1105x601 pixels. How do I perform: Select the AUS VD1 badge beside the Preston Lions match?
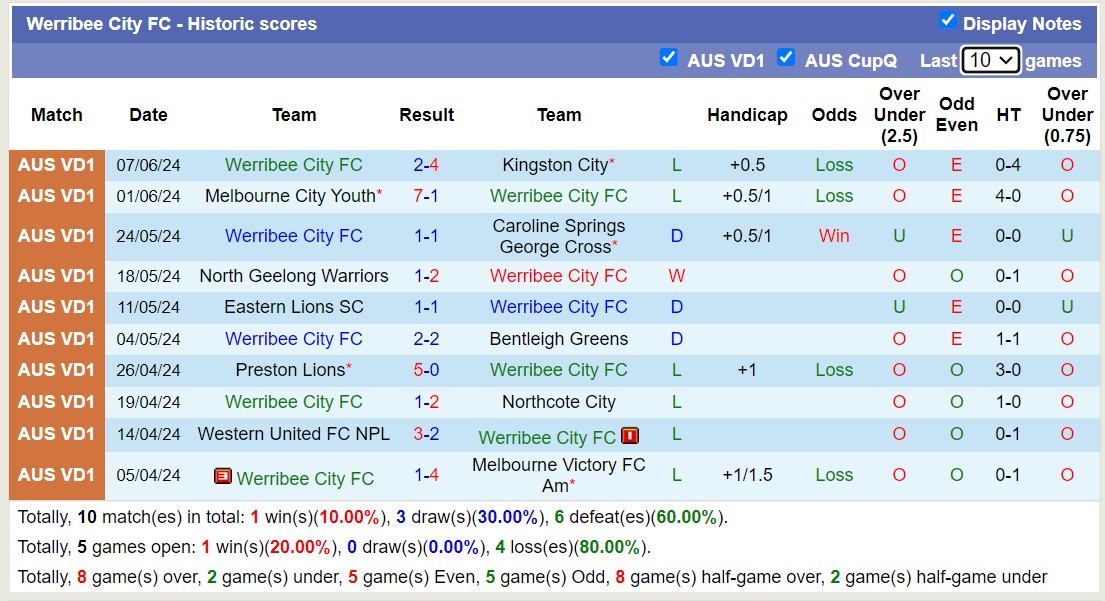tap(56, 371)
